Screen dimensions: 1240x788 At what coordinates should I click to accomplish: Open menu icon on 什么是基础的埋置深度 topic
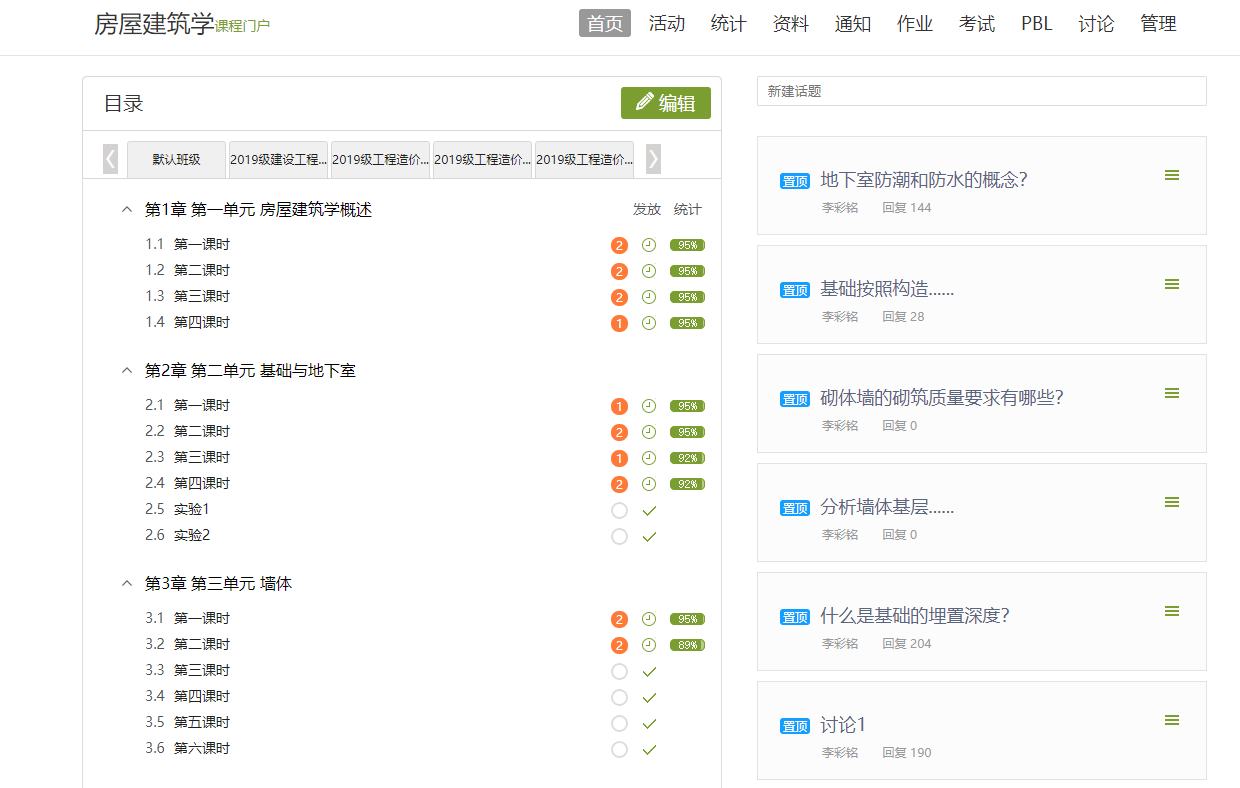1172,611
